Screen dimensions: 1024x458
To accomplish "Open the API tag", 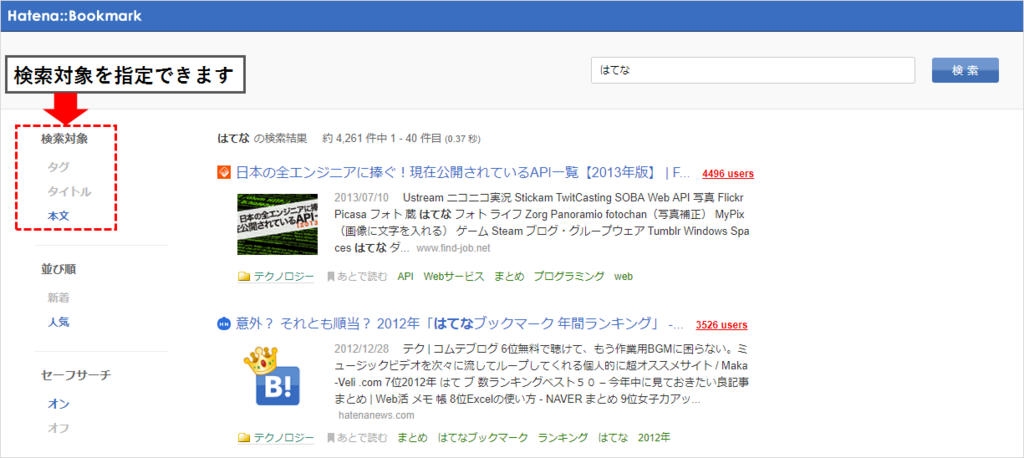I will point(406,276).
